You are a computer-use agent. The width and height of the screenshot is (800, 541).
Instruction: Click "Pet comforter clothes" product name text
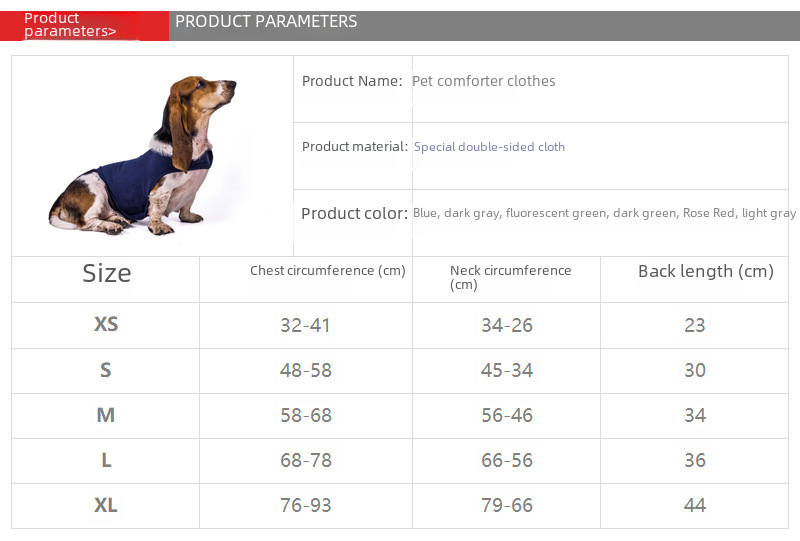484,81
